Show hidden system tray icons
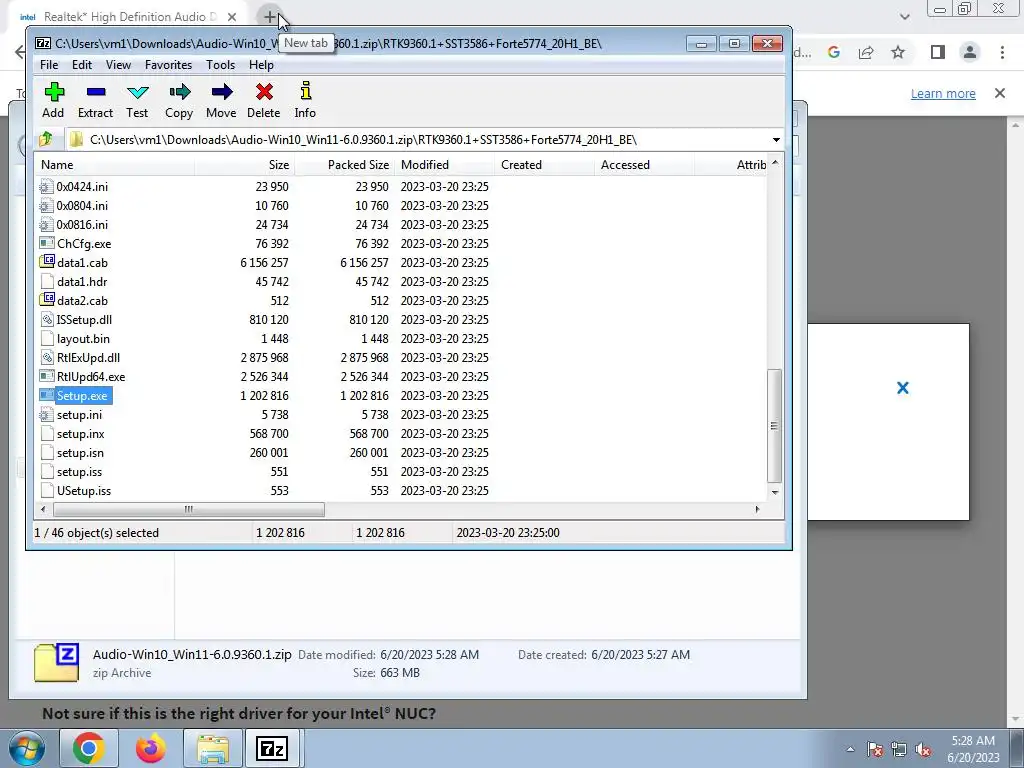The image size is (1024, 768). tap(850, 750)
